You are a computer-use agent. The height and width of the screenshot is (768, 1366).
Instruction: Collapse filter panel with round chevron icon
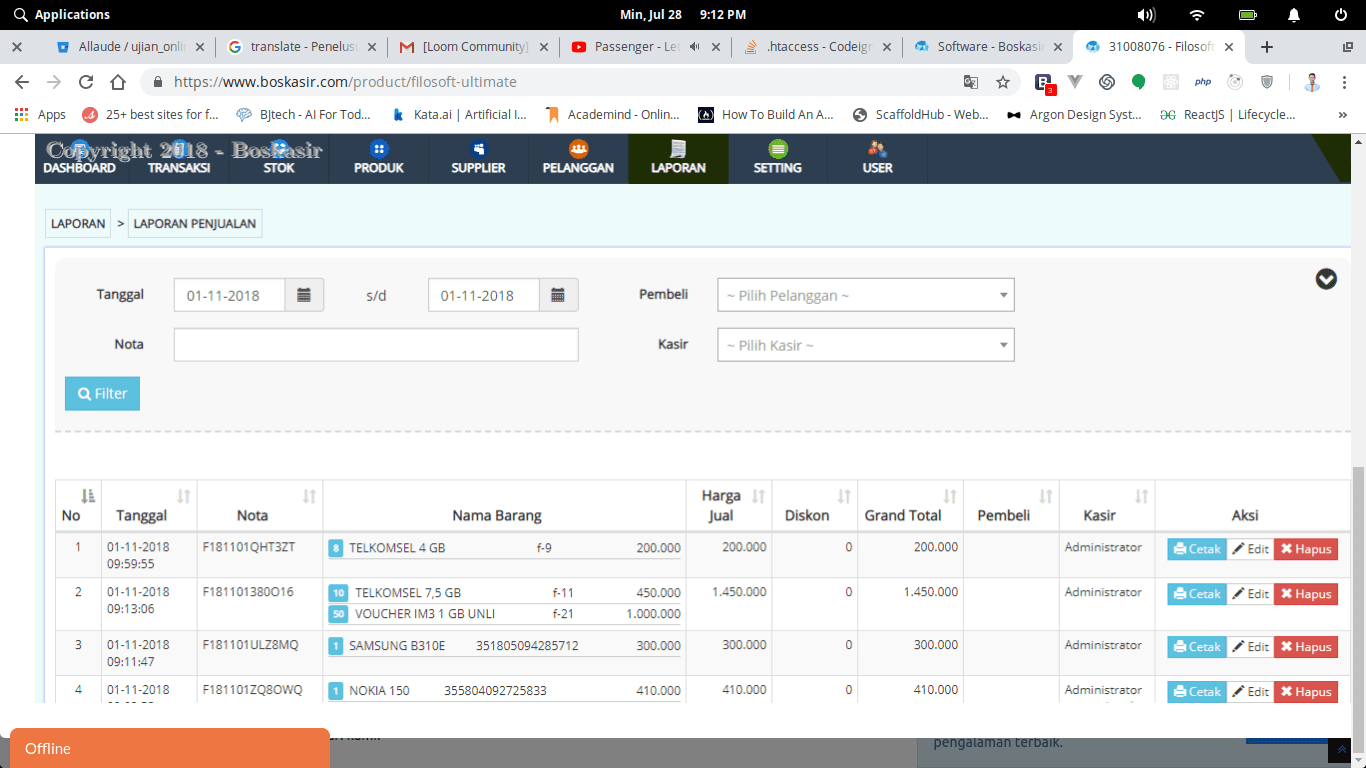1326,279
